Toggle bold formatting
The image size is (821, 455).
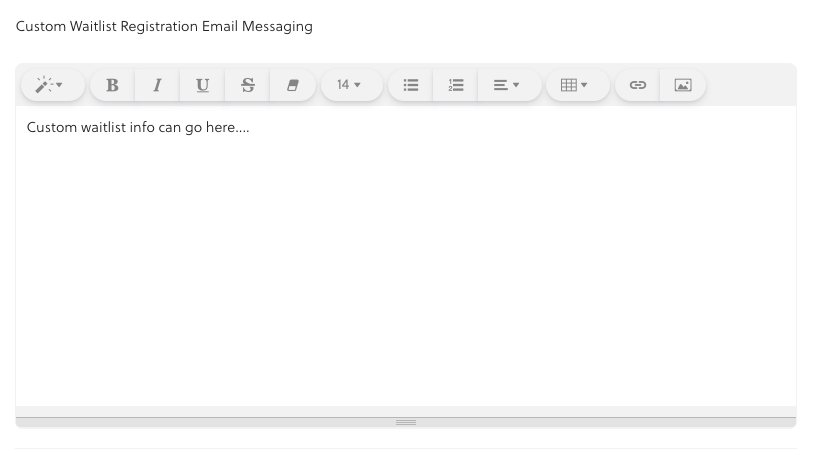click(x=112, y=85)
